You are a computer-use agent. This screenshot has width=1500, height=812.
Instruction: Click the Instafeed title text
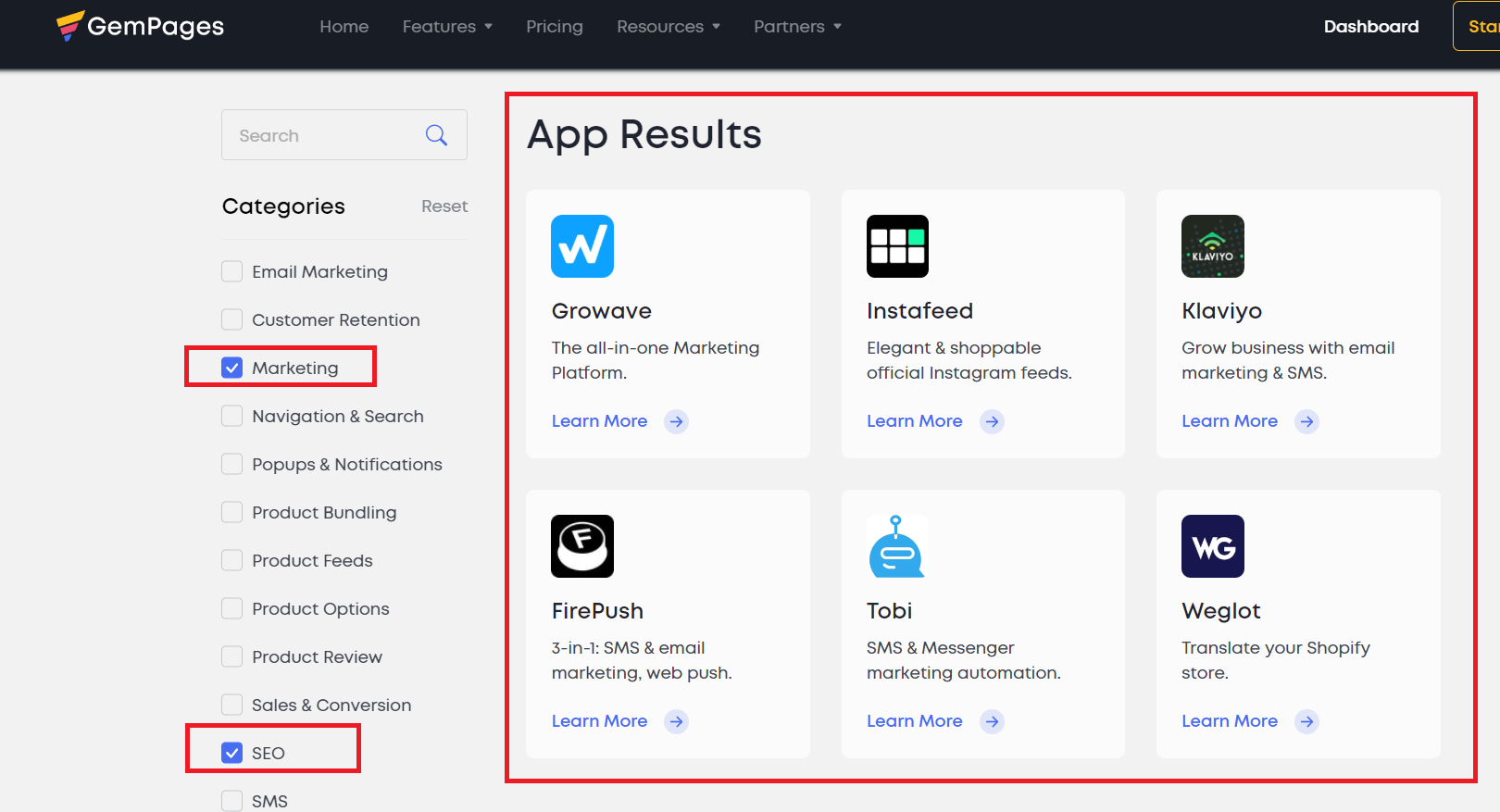click(919, 311)
